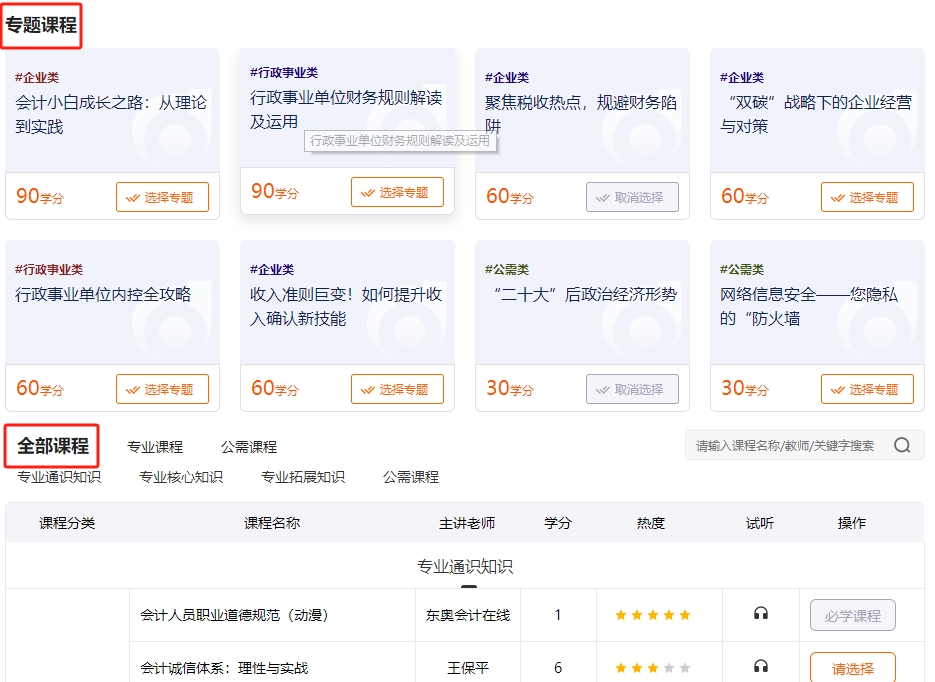The width and height of the screenshot is (935, 682).
Task: Select the 专业核心知识 sub-tab
Action: (178, 477)
